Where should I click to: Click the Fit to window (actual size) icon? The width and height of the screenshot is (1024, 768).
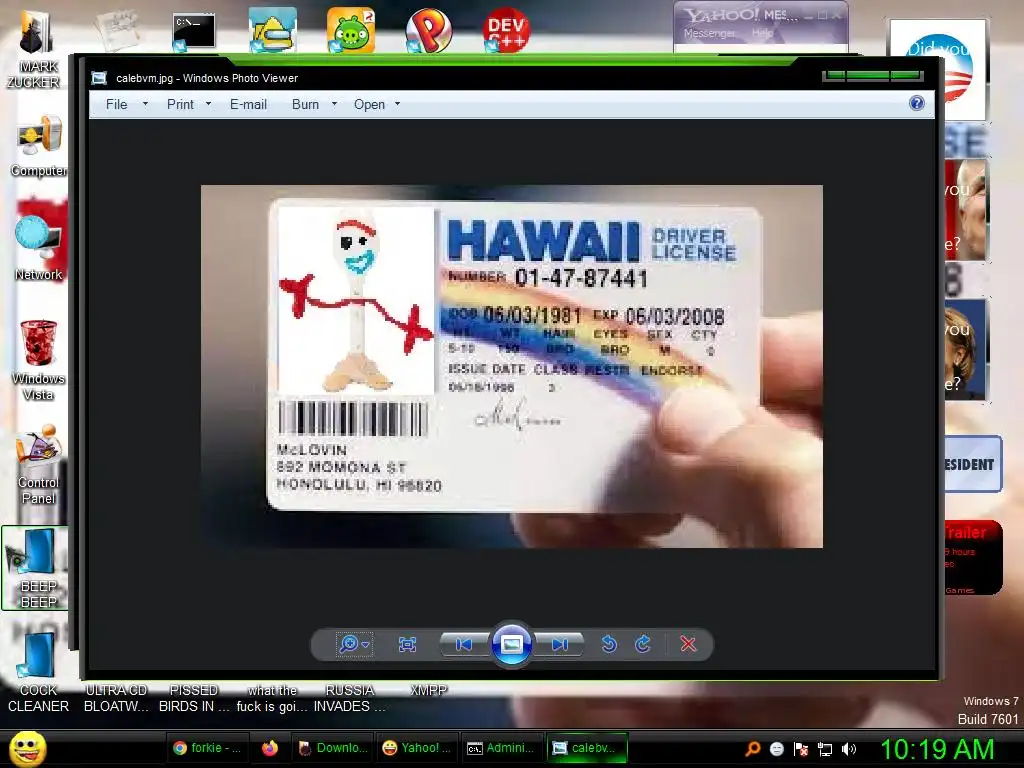click(x=407, y=645)
